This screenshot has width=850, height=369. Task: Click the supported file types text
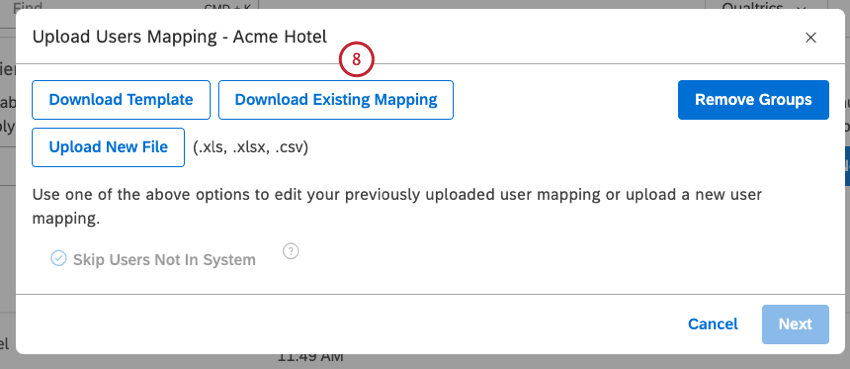pos(250,147)
